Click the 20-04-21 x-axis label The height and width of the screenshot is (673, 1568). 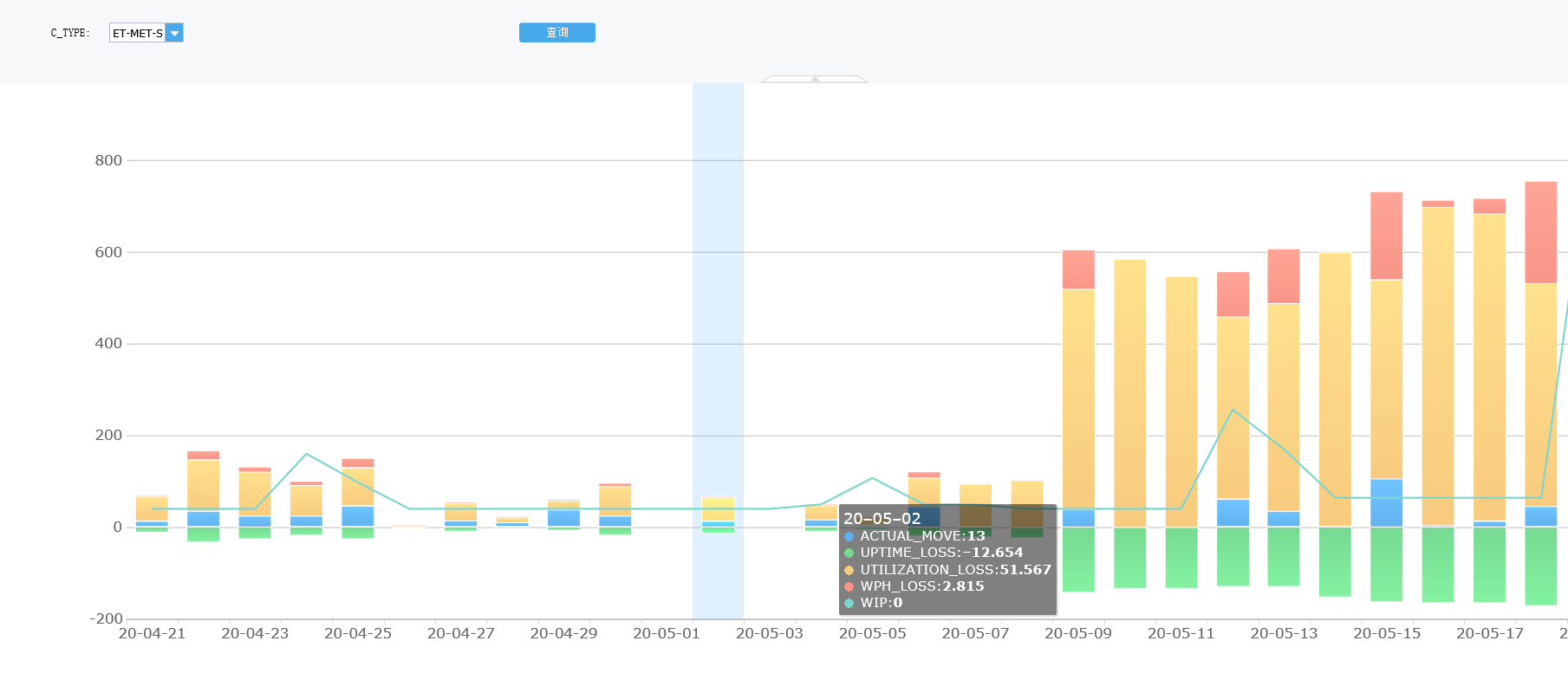click(x=152, y=634)
